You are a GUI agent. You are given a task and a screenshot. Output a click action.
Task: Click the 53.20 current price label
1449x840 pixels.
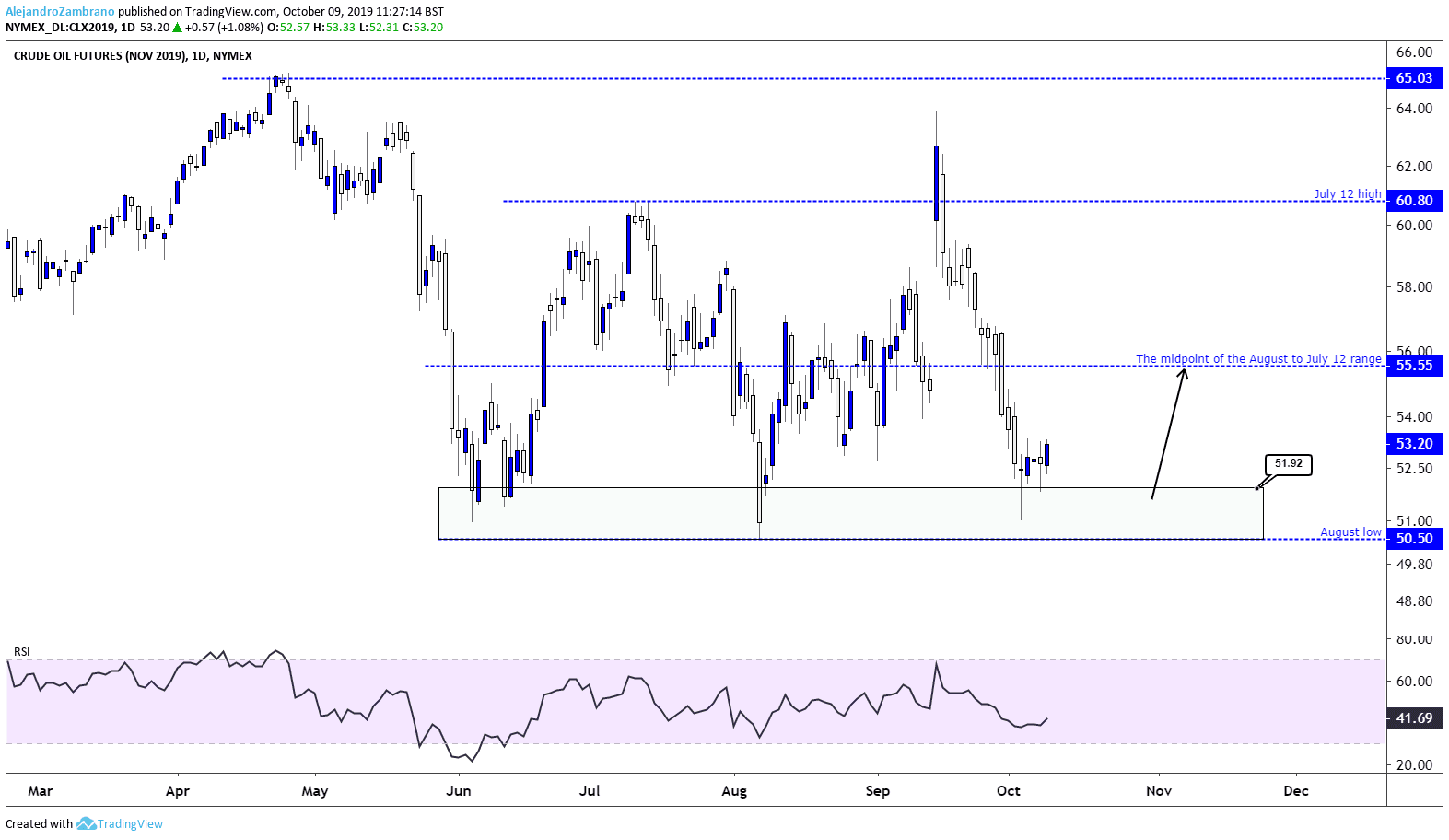coord(1414,444)
